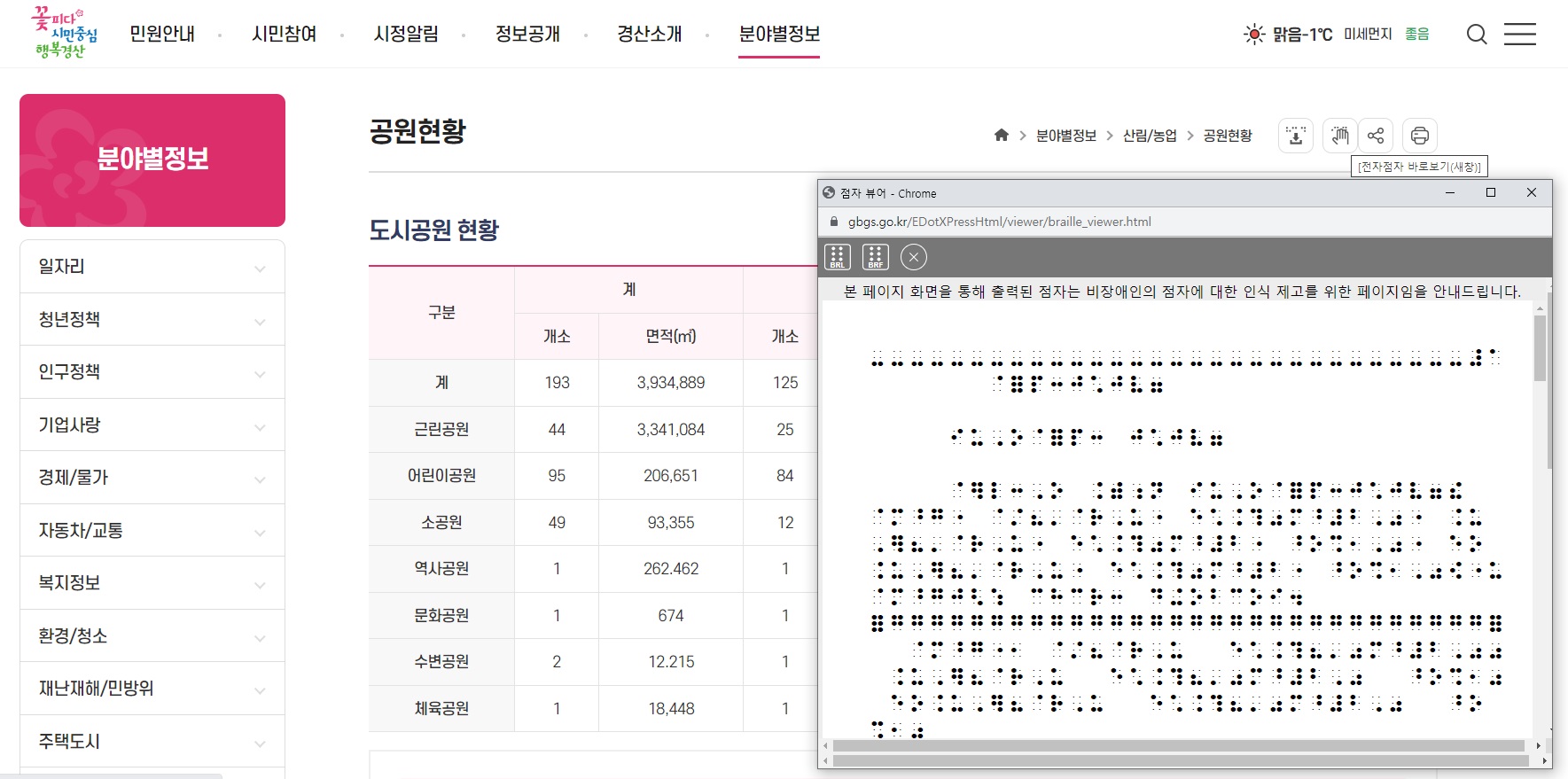Expand the 일자리 sidebar section
The height and width of the screenshot is (779, 1568).
click(x=152, y=267)
